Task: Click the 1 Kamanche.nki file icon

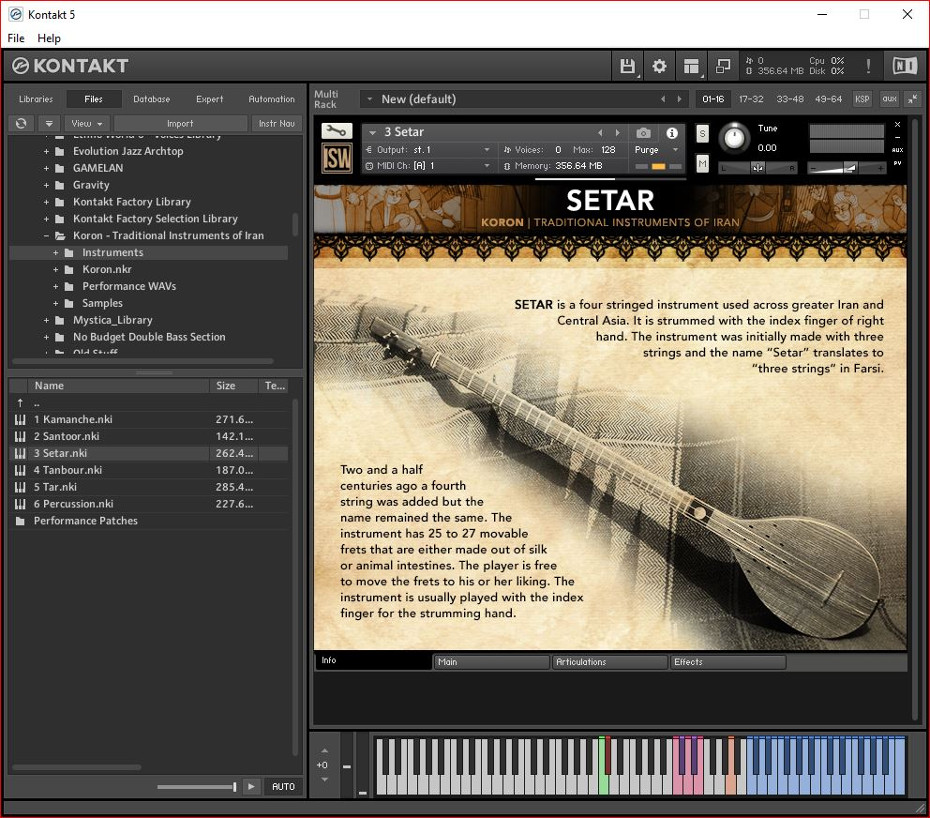Action: (20, 419)
